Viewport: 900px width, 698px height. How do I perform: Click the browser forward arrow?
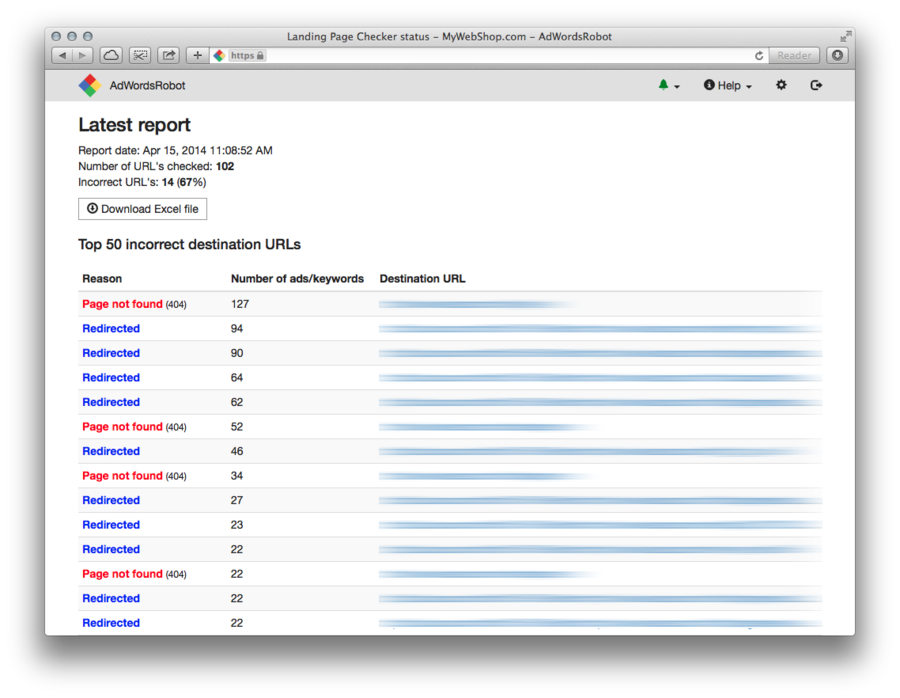click(83, 56)
